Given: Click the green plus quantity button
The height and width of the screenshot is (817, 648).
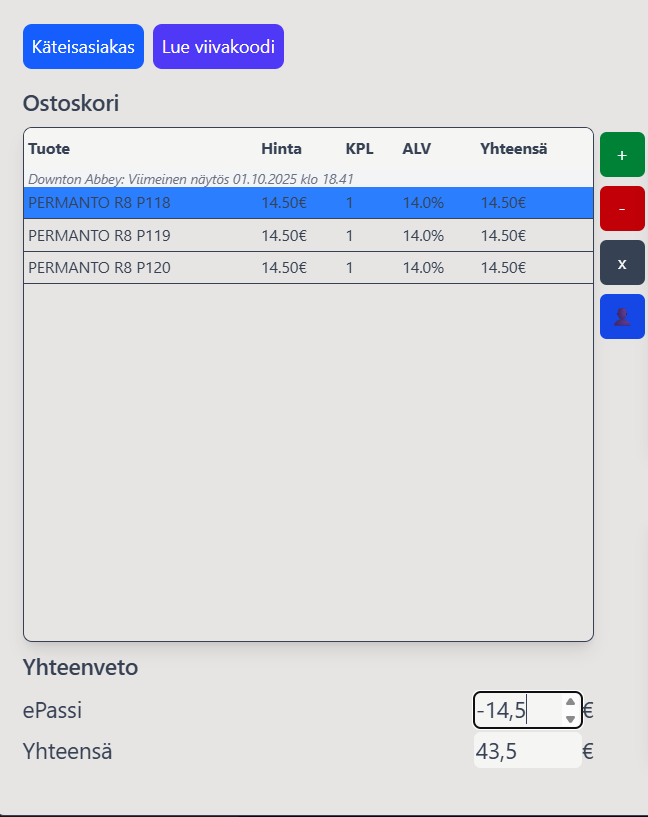Looking at the screenshot, I should pos(622,155).
